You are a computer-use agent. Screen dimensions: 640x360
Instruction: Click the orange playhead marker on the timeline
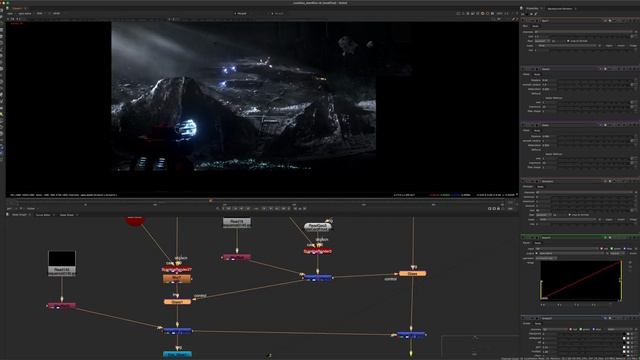tap(211, 200)
